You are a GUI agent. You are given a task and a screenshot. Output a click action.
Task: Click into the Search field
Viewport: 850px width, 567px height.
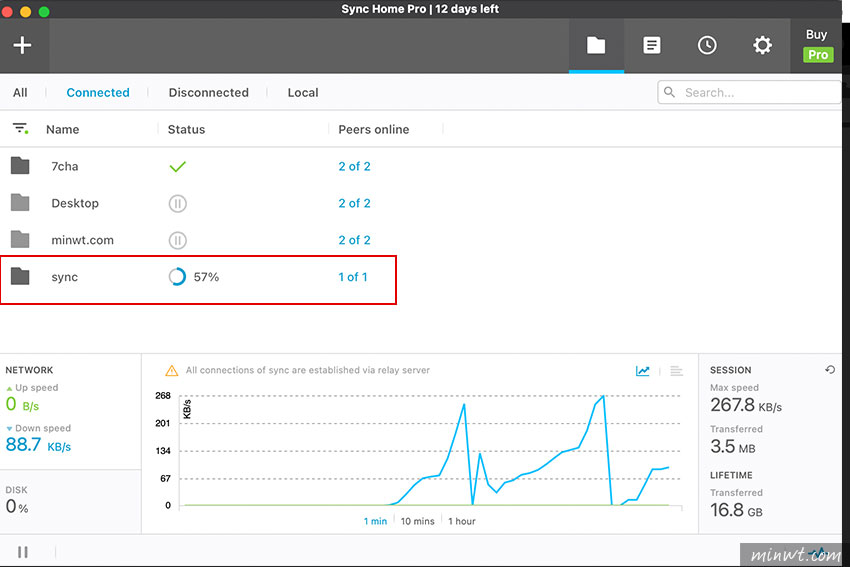point(749,93)
